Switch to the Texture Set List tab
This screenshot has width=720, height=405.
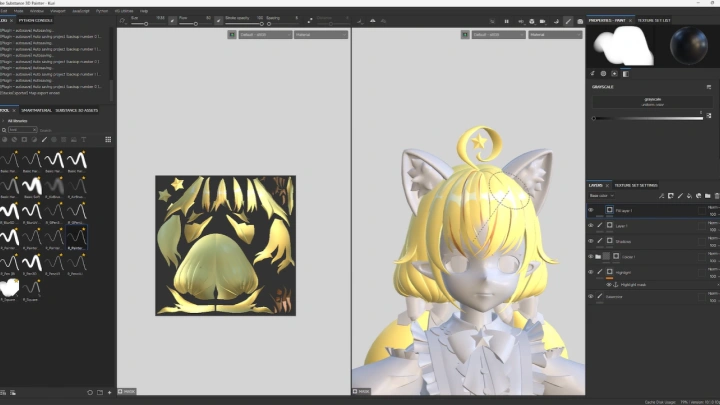654,20
